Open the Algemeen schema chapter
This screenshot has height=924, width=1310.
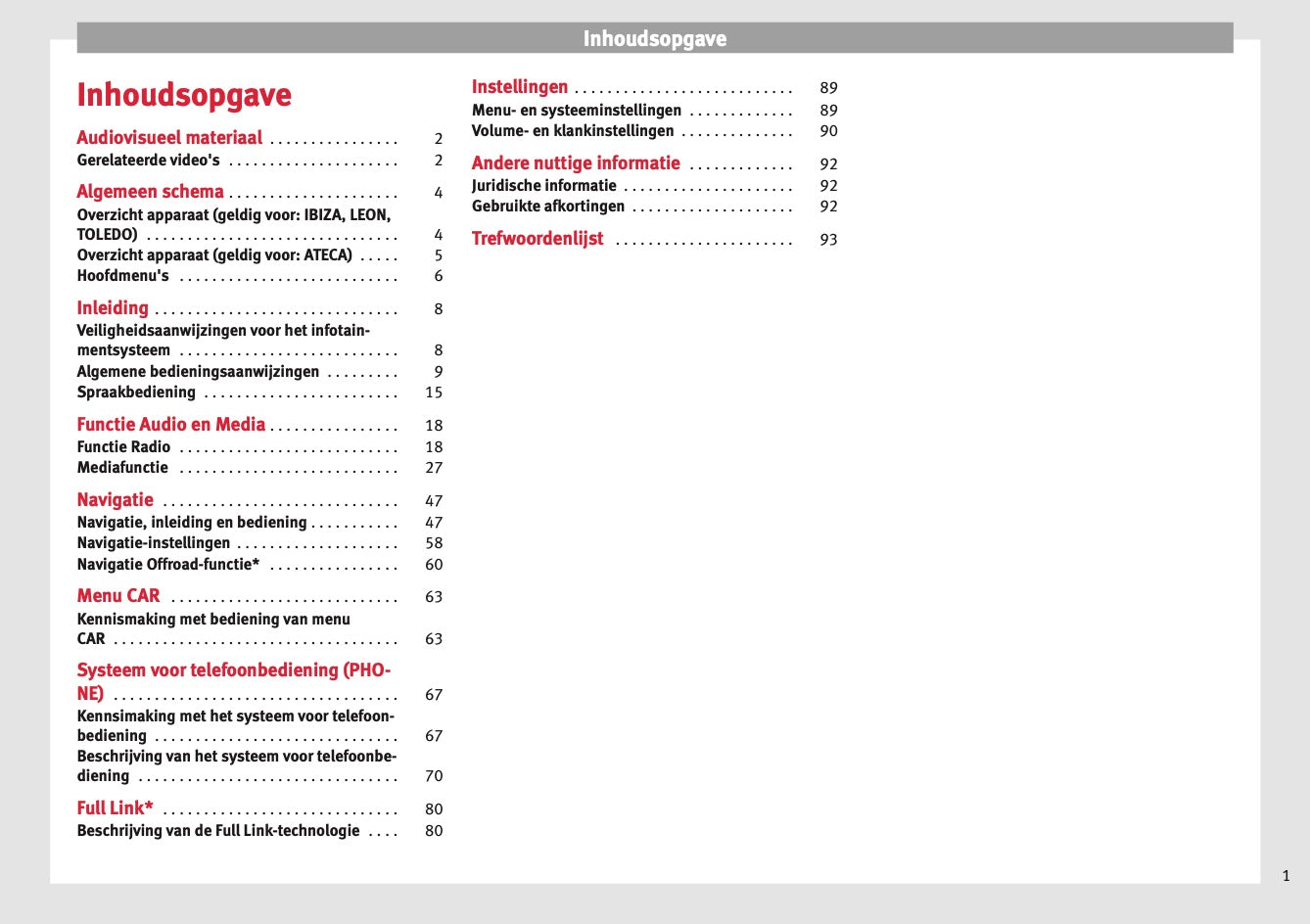(x=150, y=192)
